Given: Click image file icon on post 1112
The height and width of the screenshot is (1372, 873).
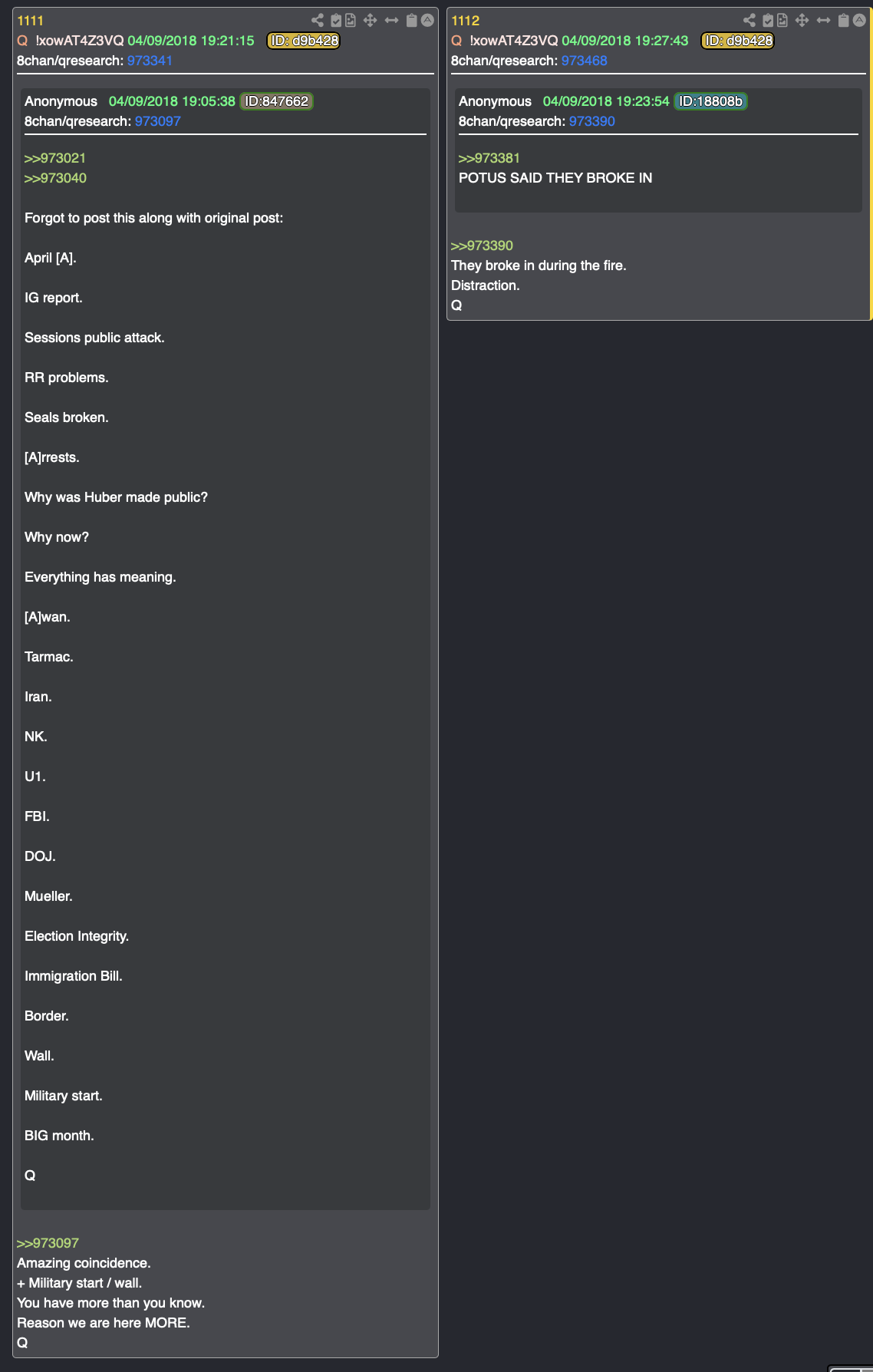Looking at the screenshot, I should tap(782, 21).
